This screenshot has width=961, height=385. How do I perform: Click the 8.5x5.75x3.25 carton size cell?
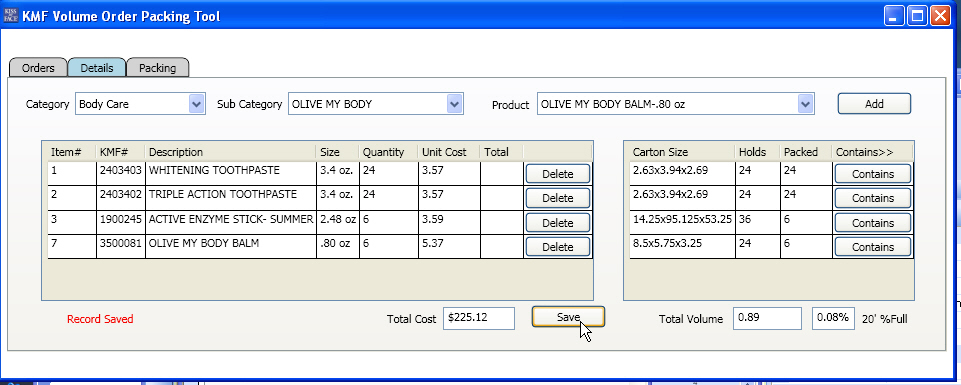(x=682, y=247)
